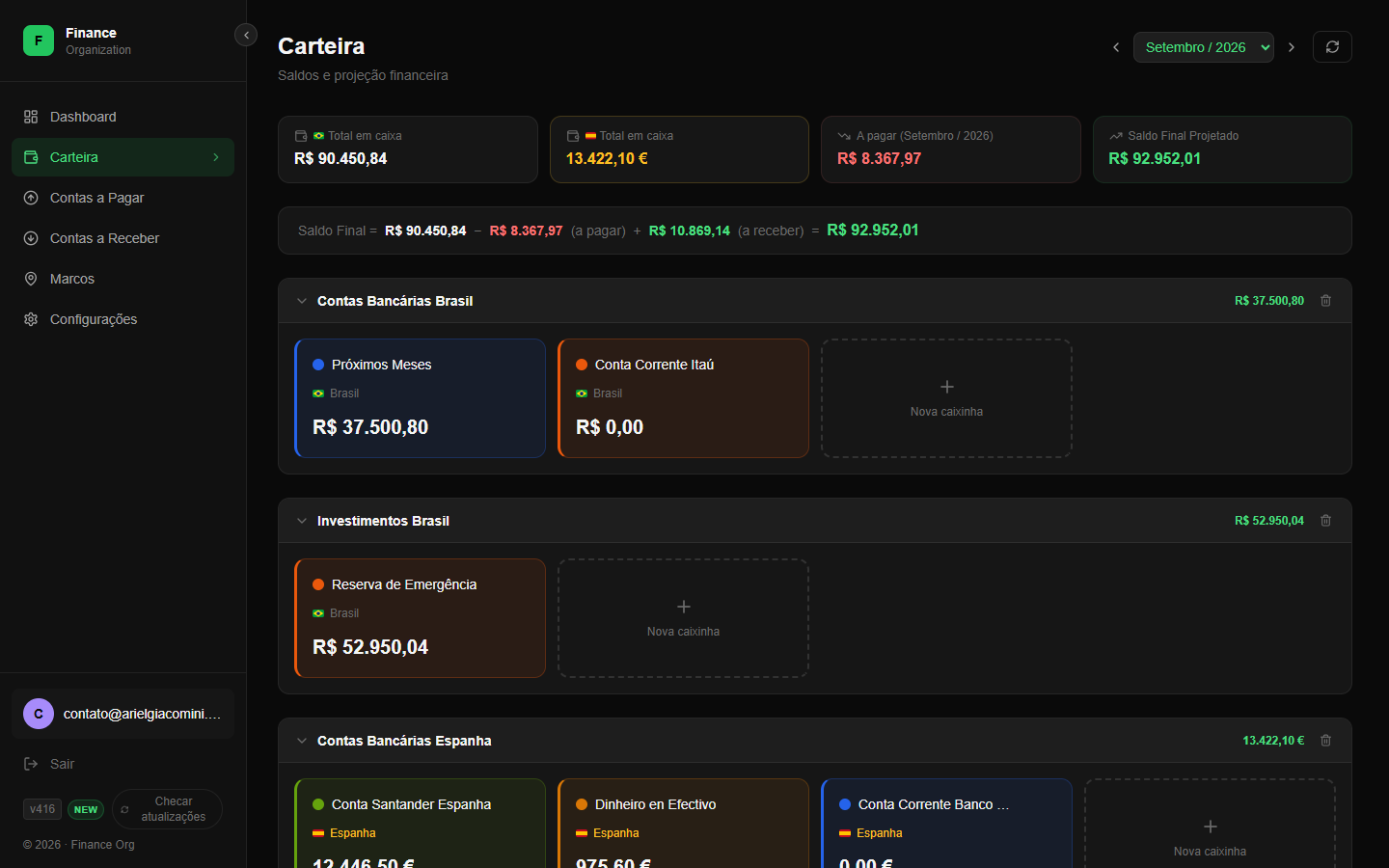Click the Contas a Receber arrow-down icon
This screenshot has width=1389, height=868.
click(x=31, y=238)
